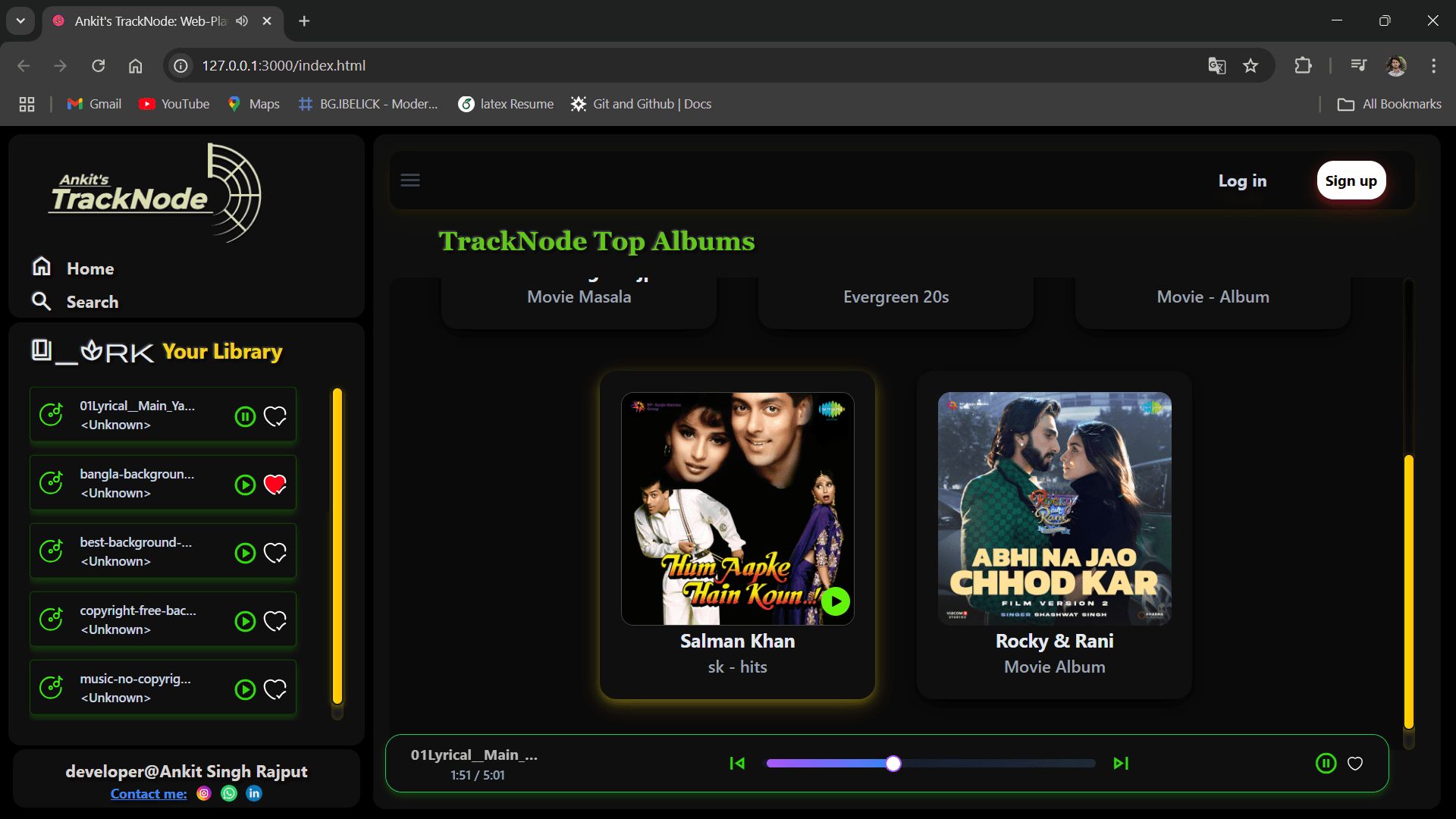Like current song in player bar

point(1355,764)
